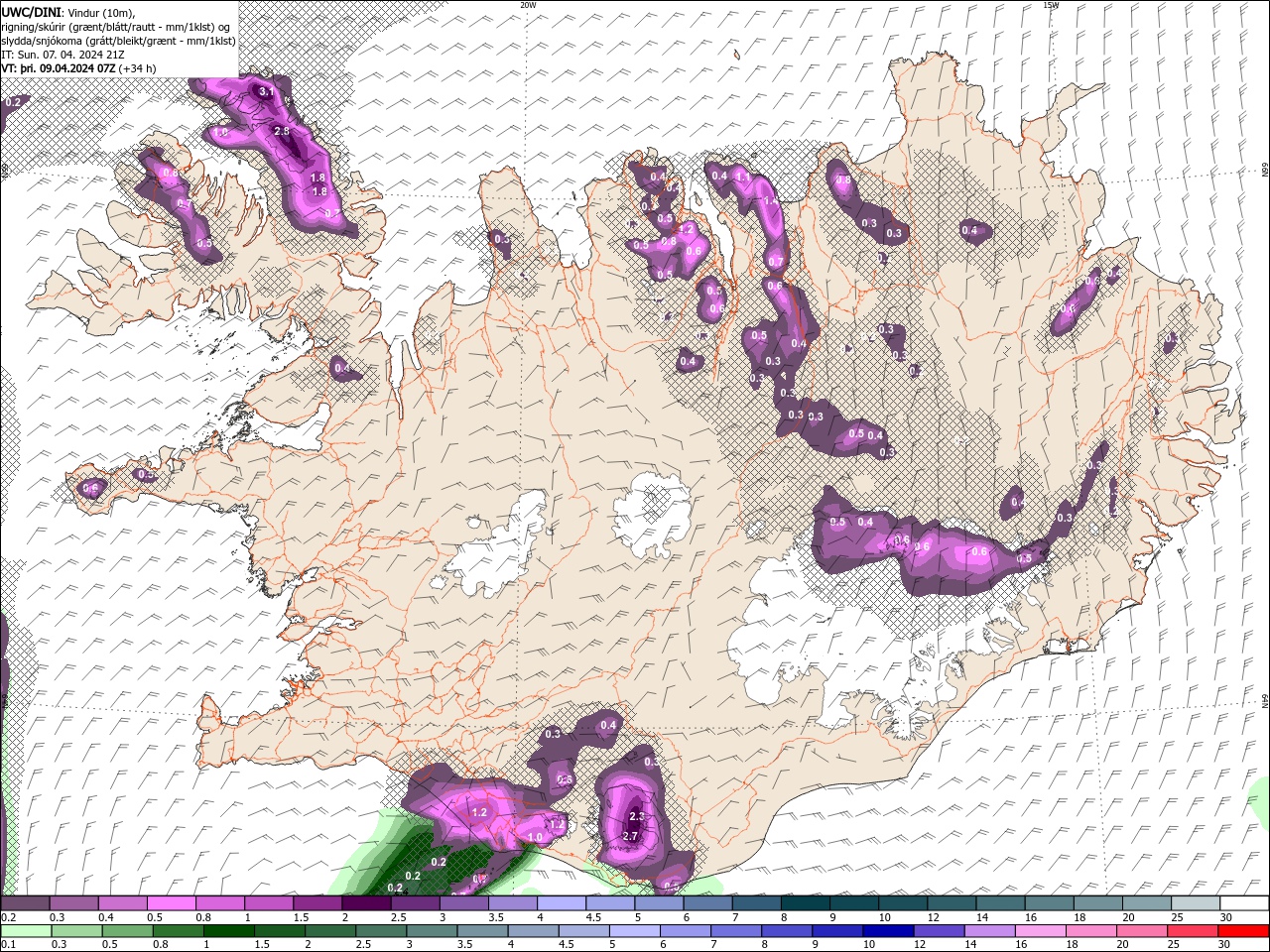
Task: Select the light pink 16–18 swatch, lower legend
Action: pyautogui.click(x=1041, y=931)
